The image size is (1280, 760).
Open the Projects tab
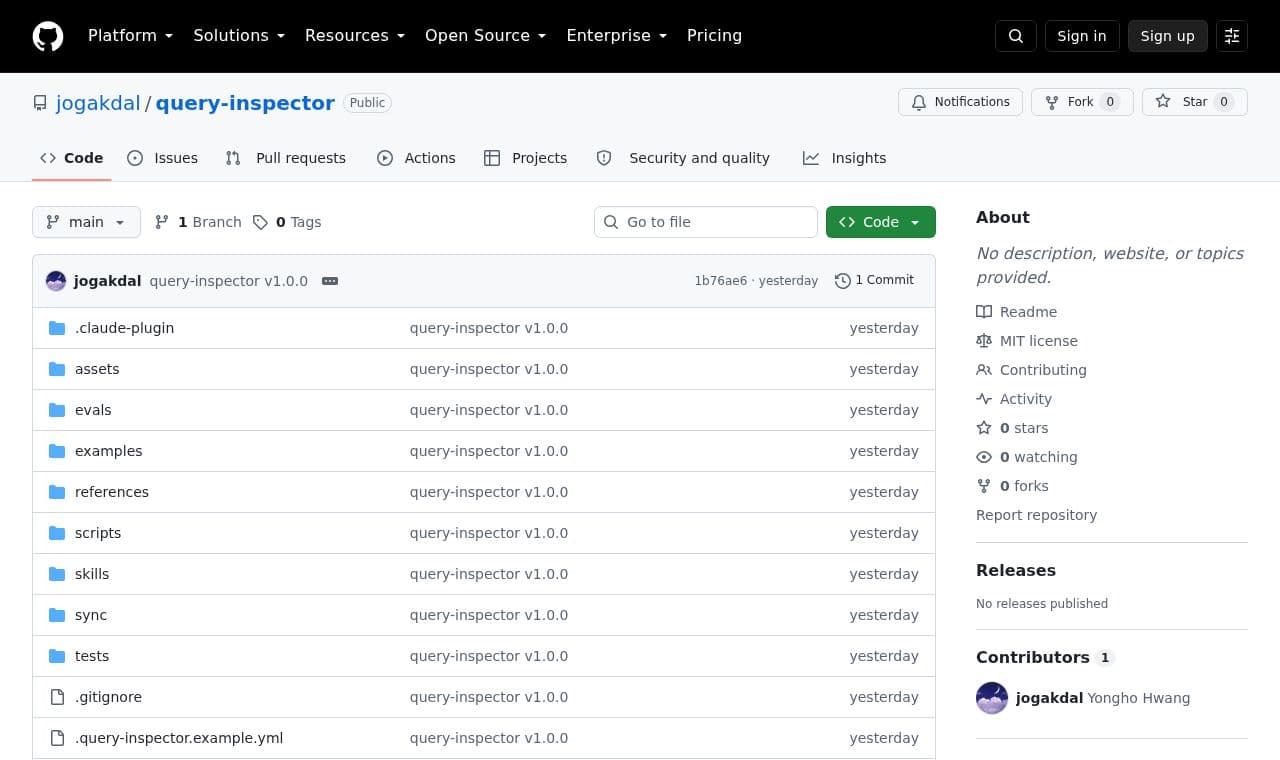(525, 158)
